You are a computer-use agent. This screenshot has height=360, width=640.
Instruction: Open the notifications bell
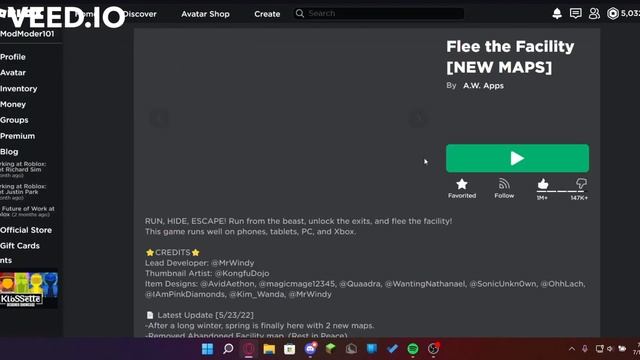(x=557, y=13)
